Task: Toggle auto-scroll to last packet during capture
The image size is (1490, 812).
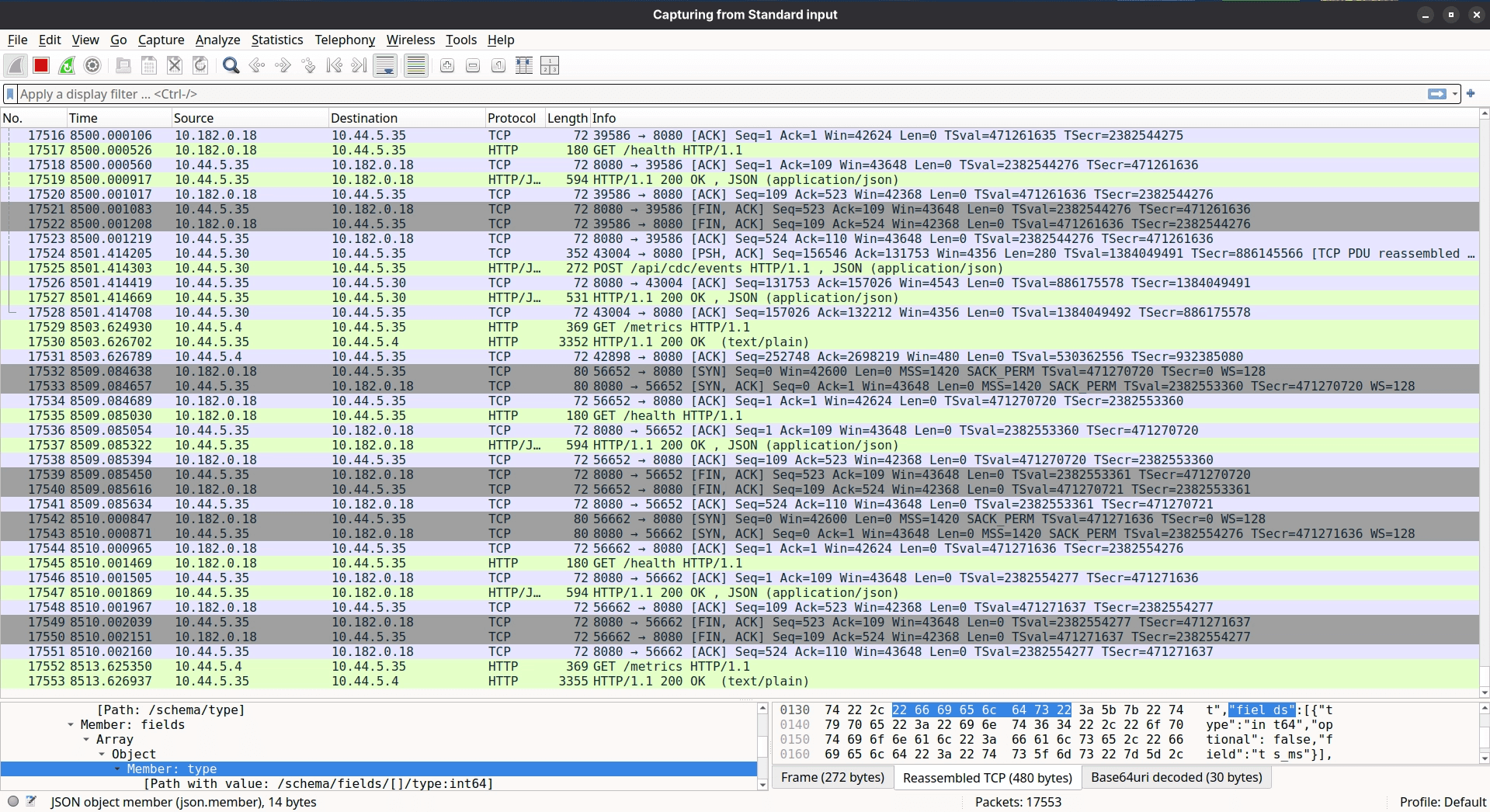Action: click(385, 66)
